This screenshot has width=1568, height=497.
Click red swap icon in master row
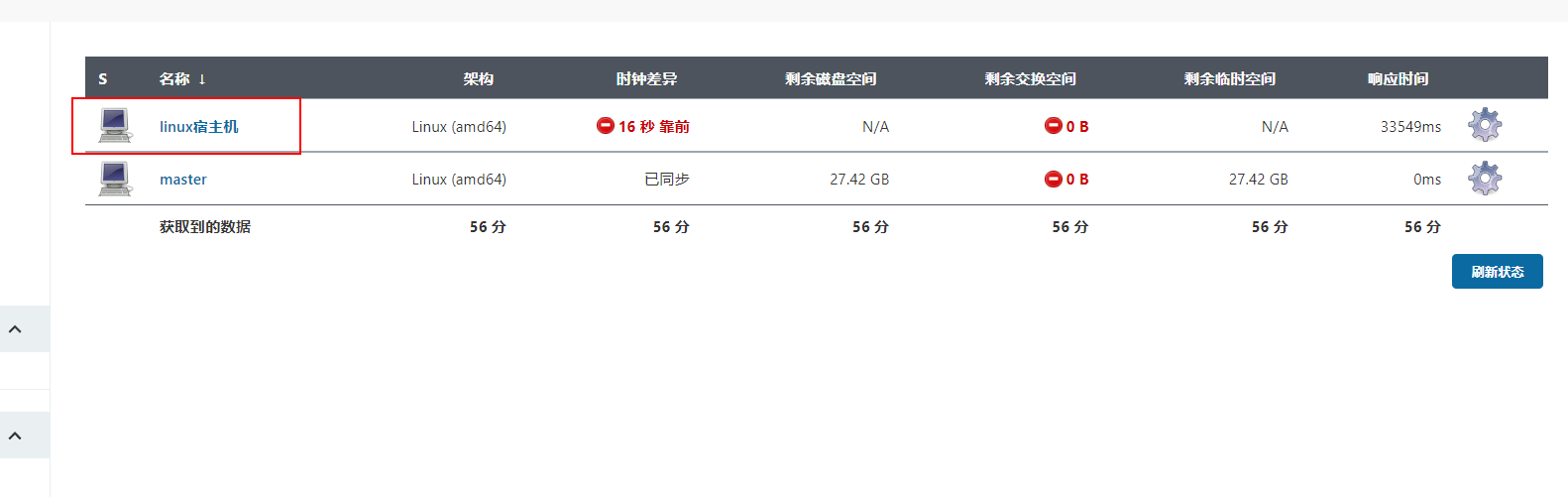(x=1053, y=179)
